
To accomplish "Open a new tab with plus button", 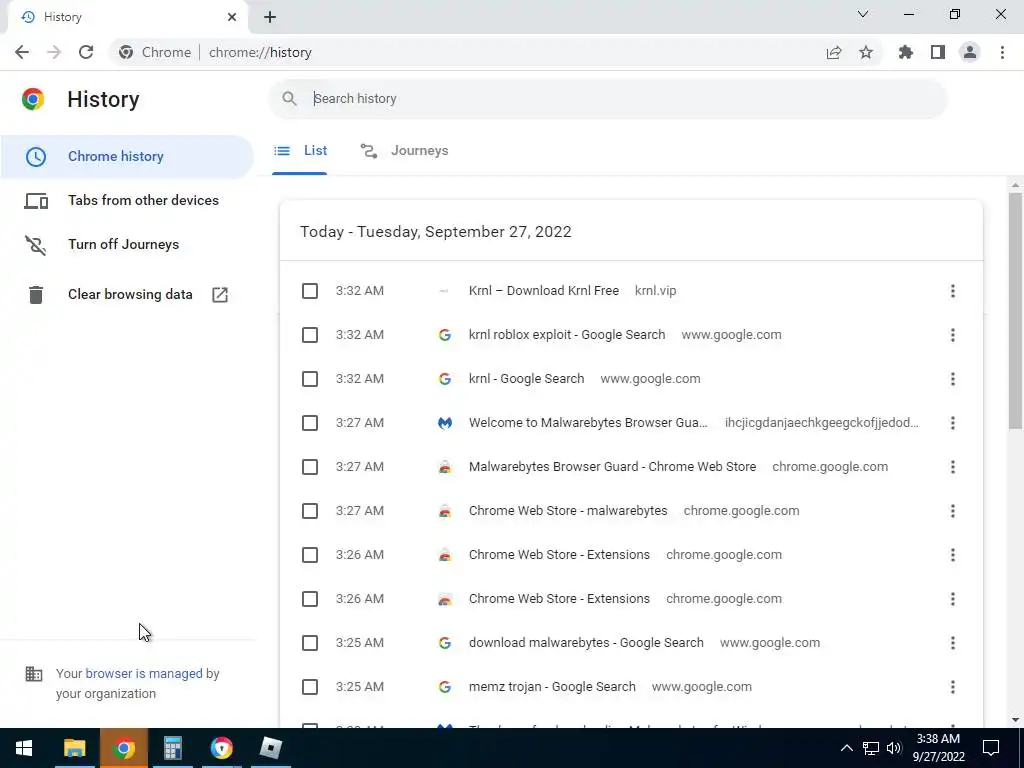I will tap(270, 17).
